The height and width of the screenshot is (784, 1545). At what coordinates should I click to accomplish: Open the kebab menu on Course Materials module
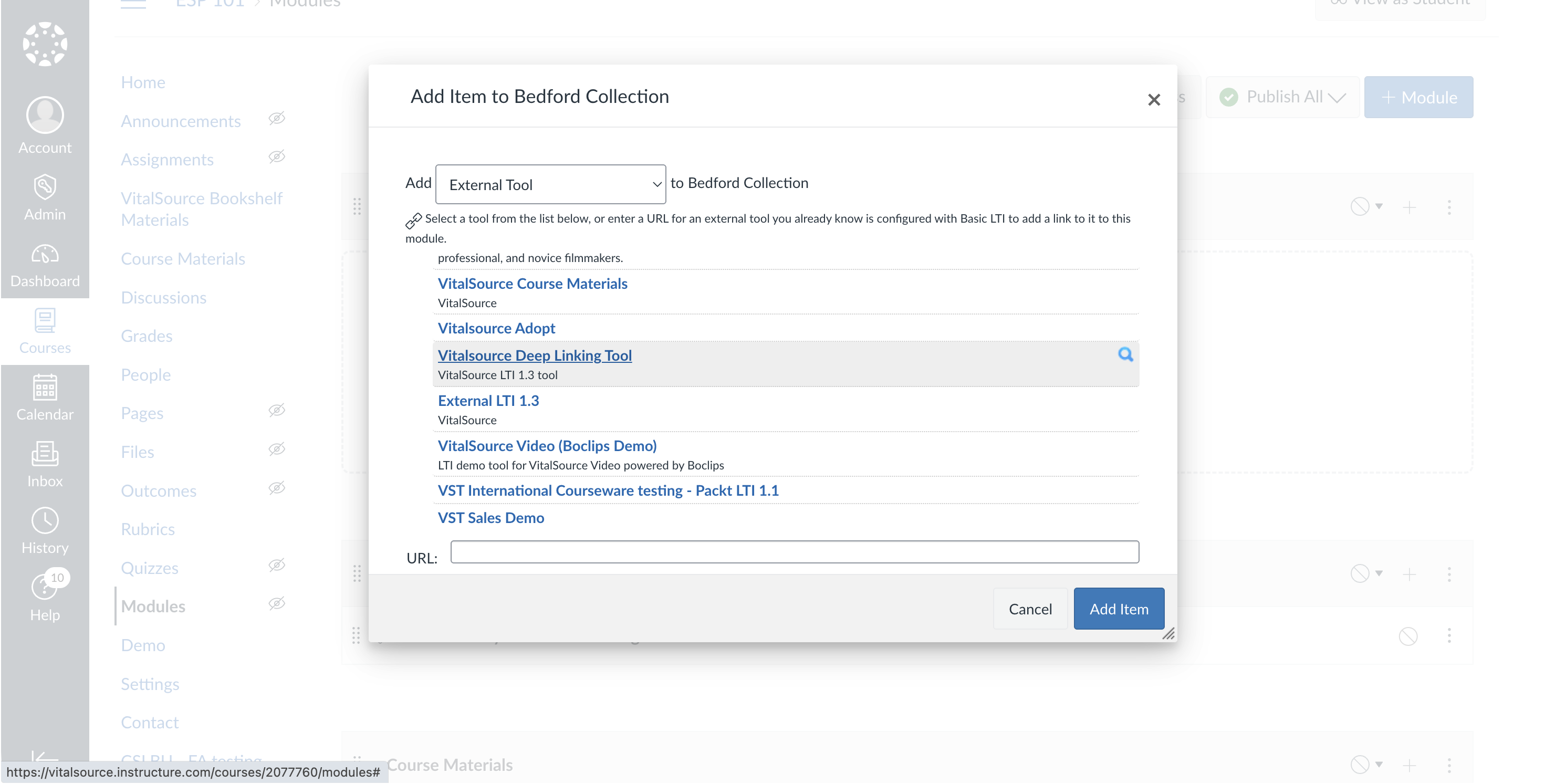click(1449, 765)
